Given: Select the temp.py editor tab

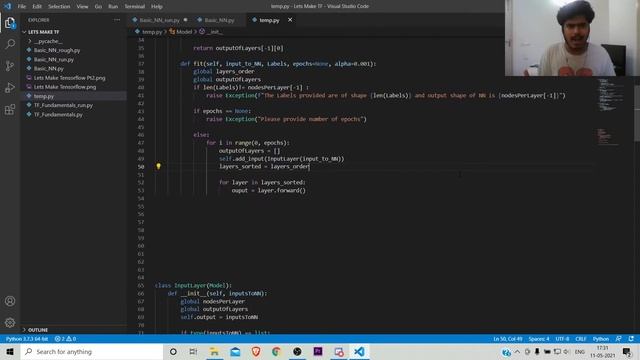Looking at the screenshot, I should pos(269,20).
